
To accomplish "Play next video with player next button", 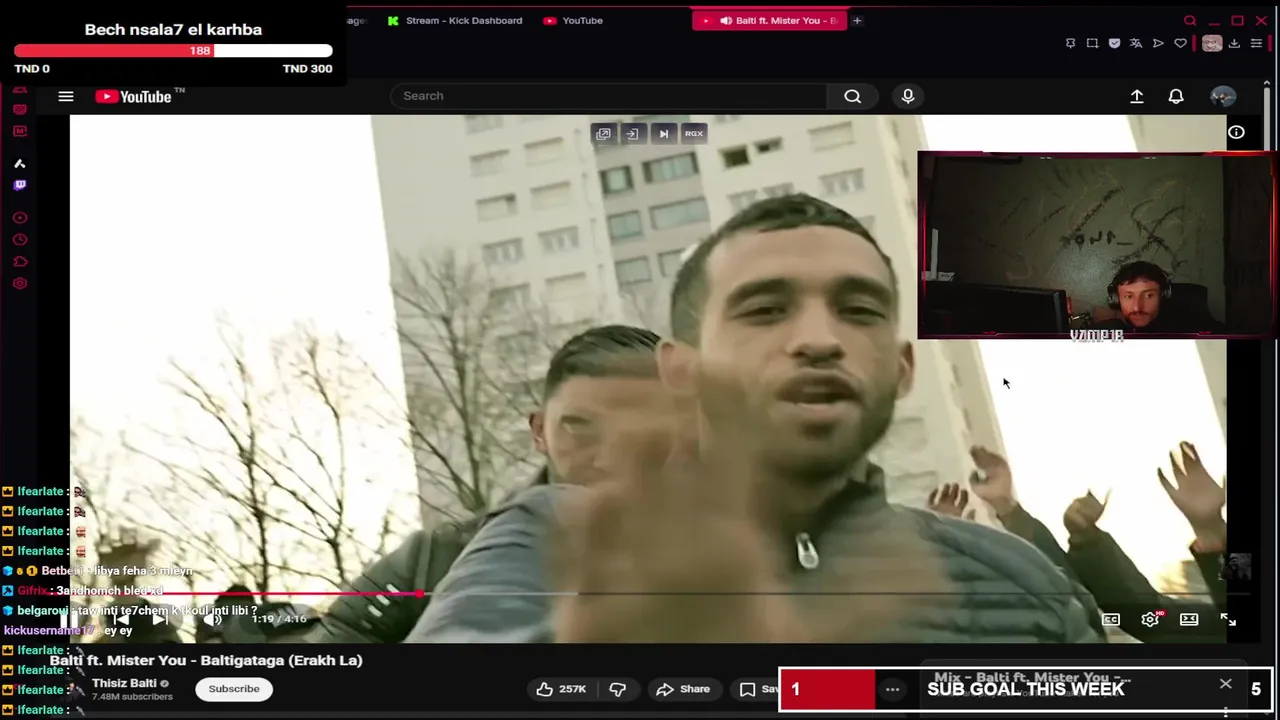I will (160, 619).
